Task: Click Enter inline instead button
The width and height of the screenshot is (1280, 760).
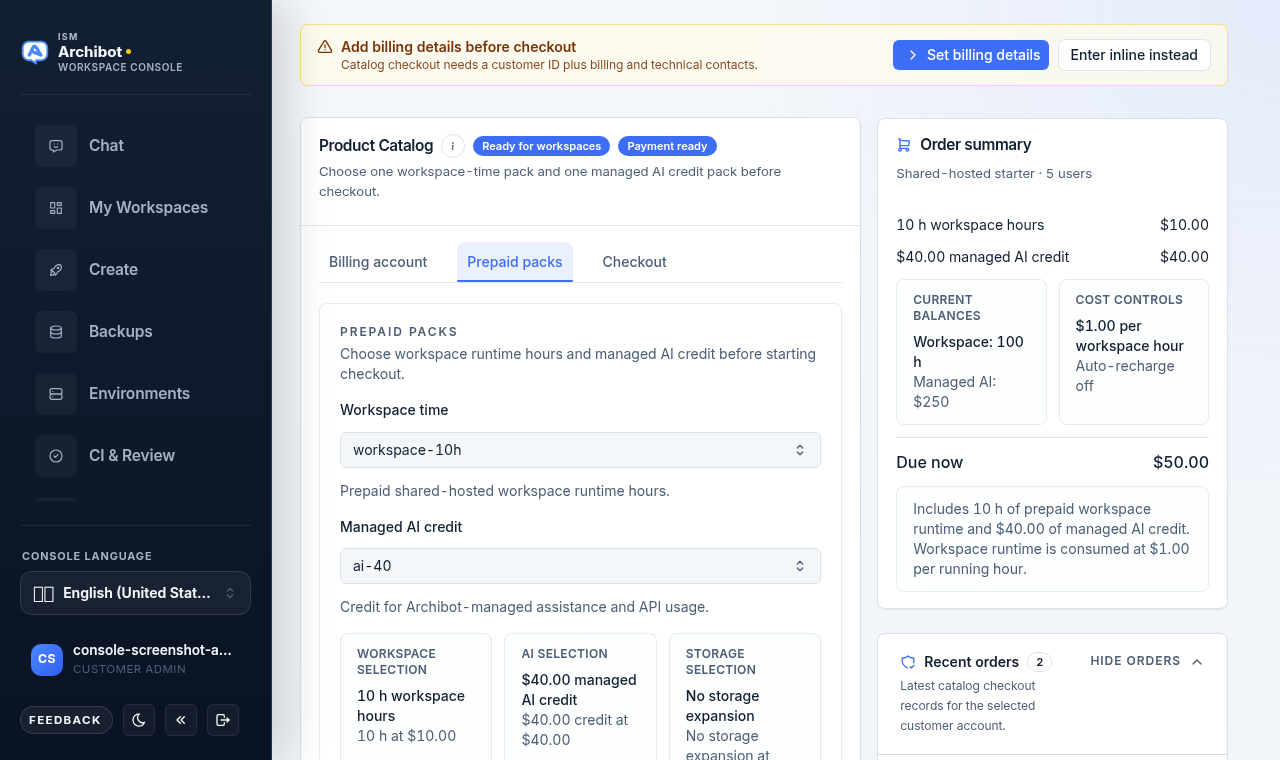Action: click(x=1134, y=55)
